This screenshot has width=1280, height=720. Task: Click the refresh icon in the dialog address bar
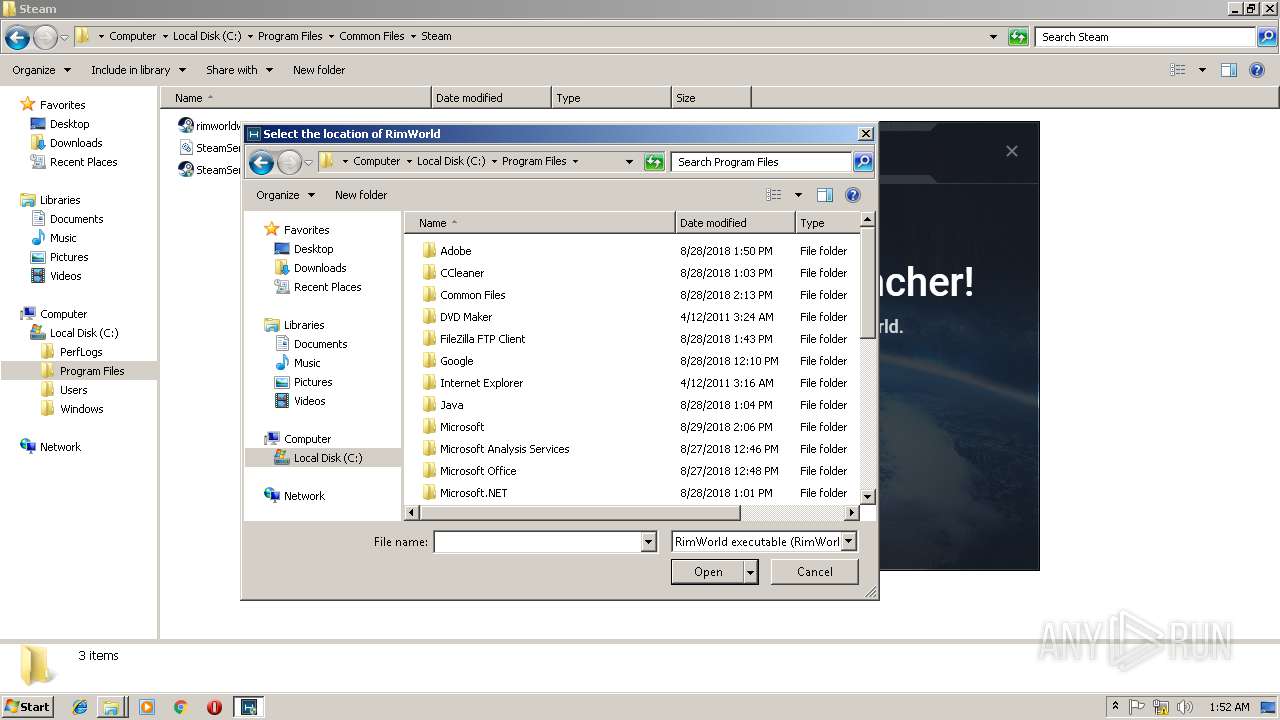[x=654, y=162]
